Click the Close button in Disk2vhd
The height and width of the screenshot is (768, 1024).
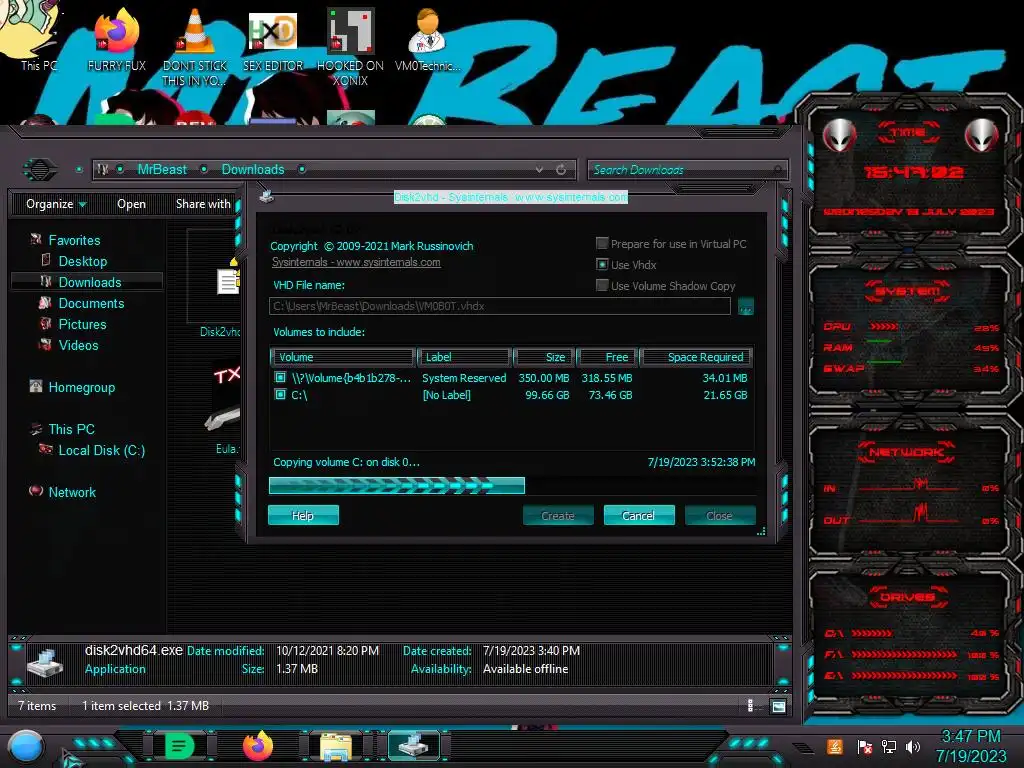tap(720, 515)
